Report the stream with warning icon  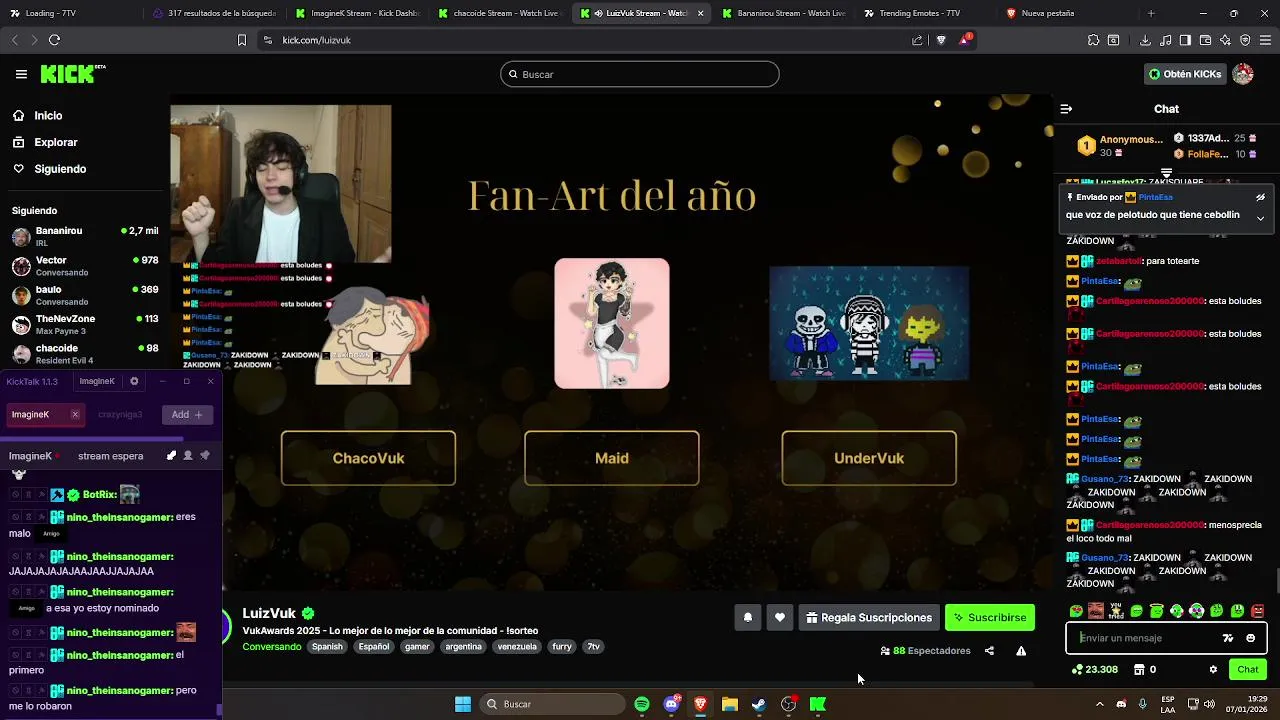(1021, 651)
